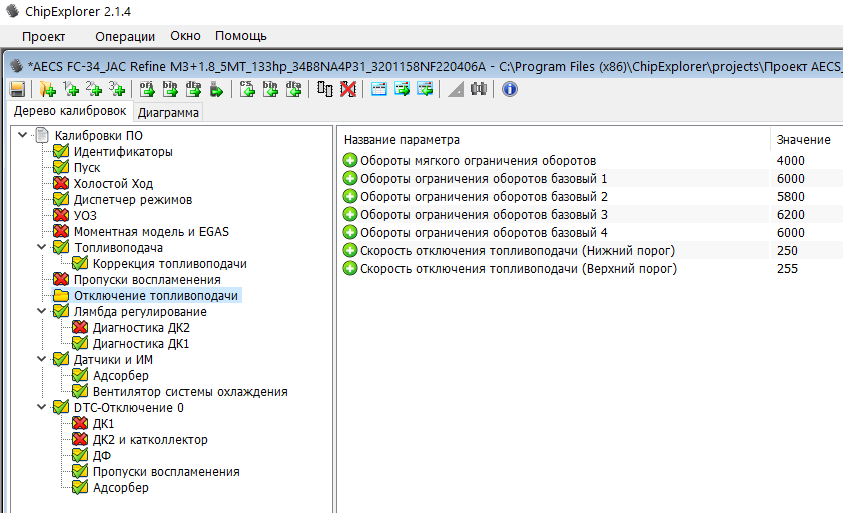This screenshot has height=513, width=843.
Task: Collapse the Топливоподача tree node
Action: 41,248
